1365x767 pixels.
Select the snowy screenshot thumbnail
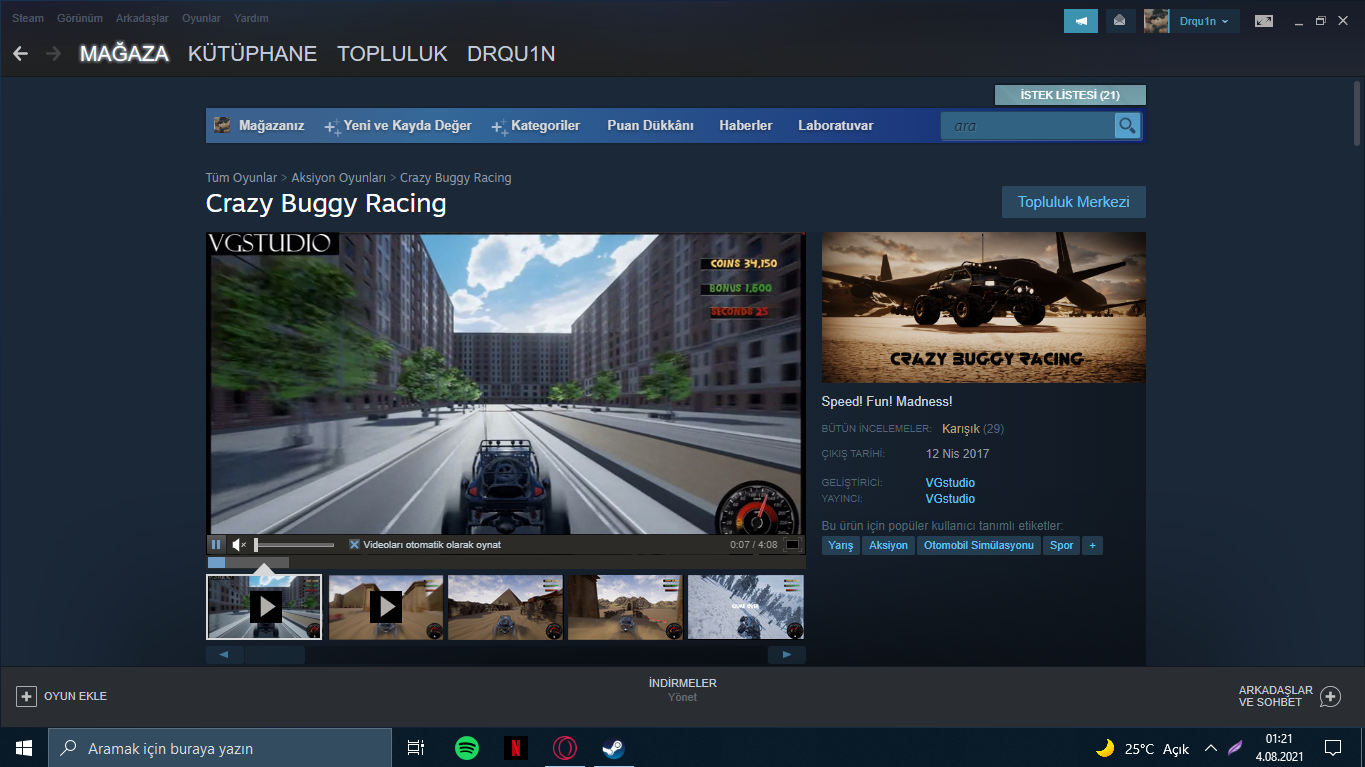pyautogui.click(x=746, y=607)
